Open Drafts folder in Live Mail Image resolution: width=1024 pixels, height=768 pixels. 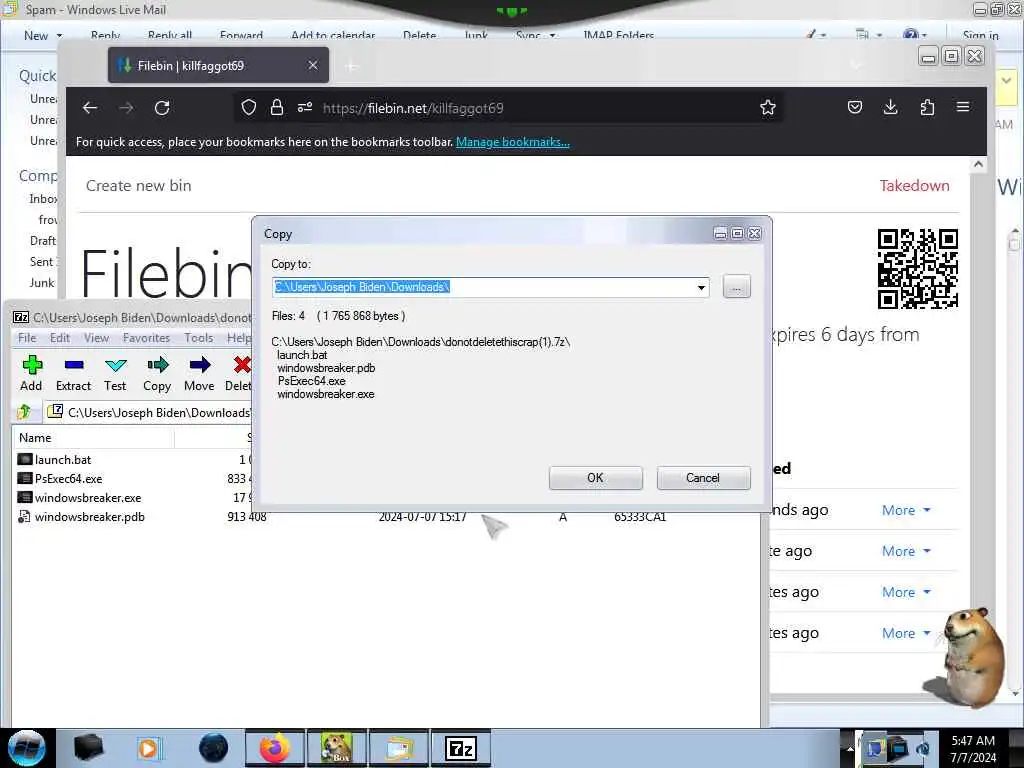pos(43,240)
